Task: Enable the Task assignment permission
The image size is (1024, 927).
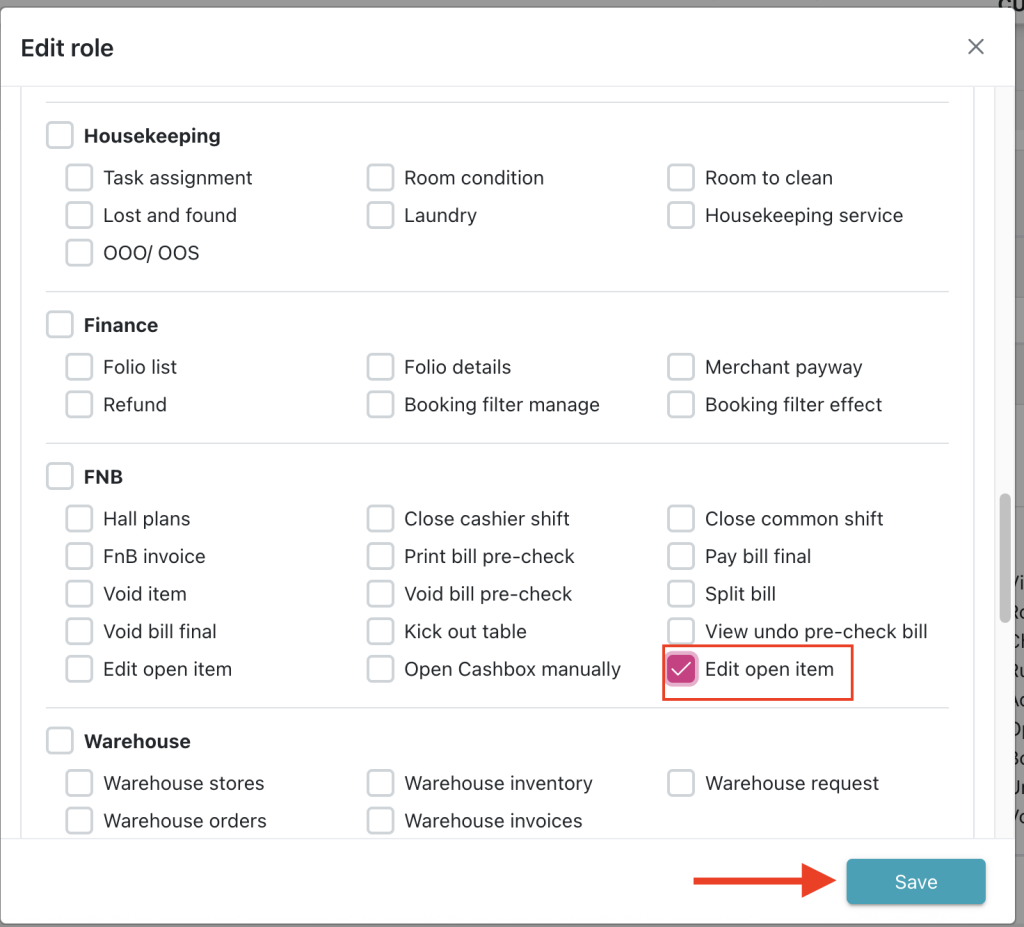Action: [79, 178]
